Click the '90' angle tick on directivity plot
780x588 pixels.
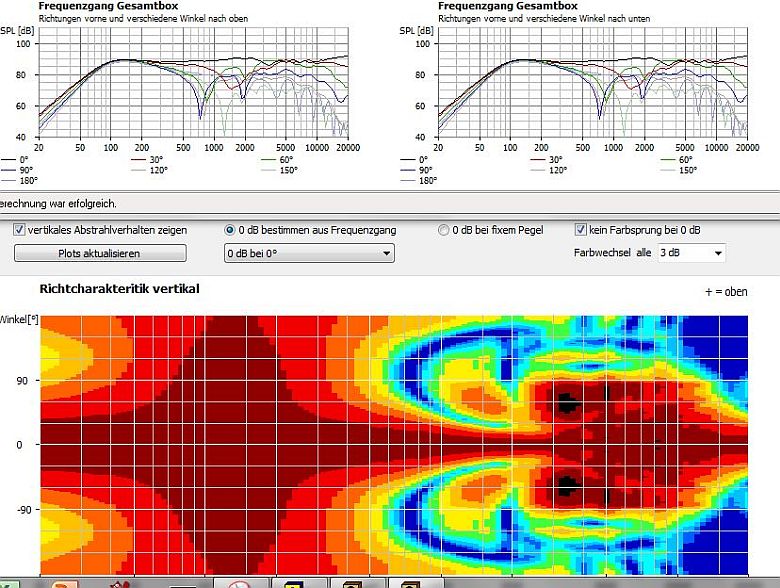point(22,381)
